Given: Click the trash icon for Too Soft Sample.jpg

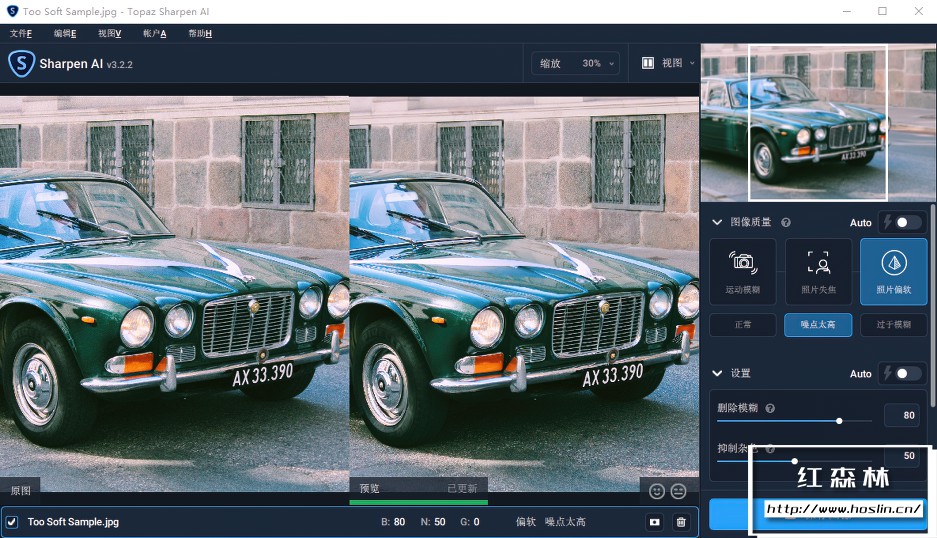Looking at the screenshot, I should (x=681, y=522).
